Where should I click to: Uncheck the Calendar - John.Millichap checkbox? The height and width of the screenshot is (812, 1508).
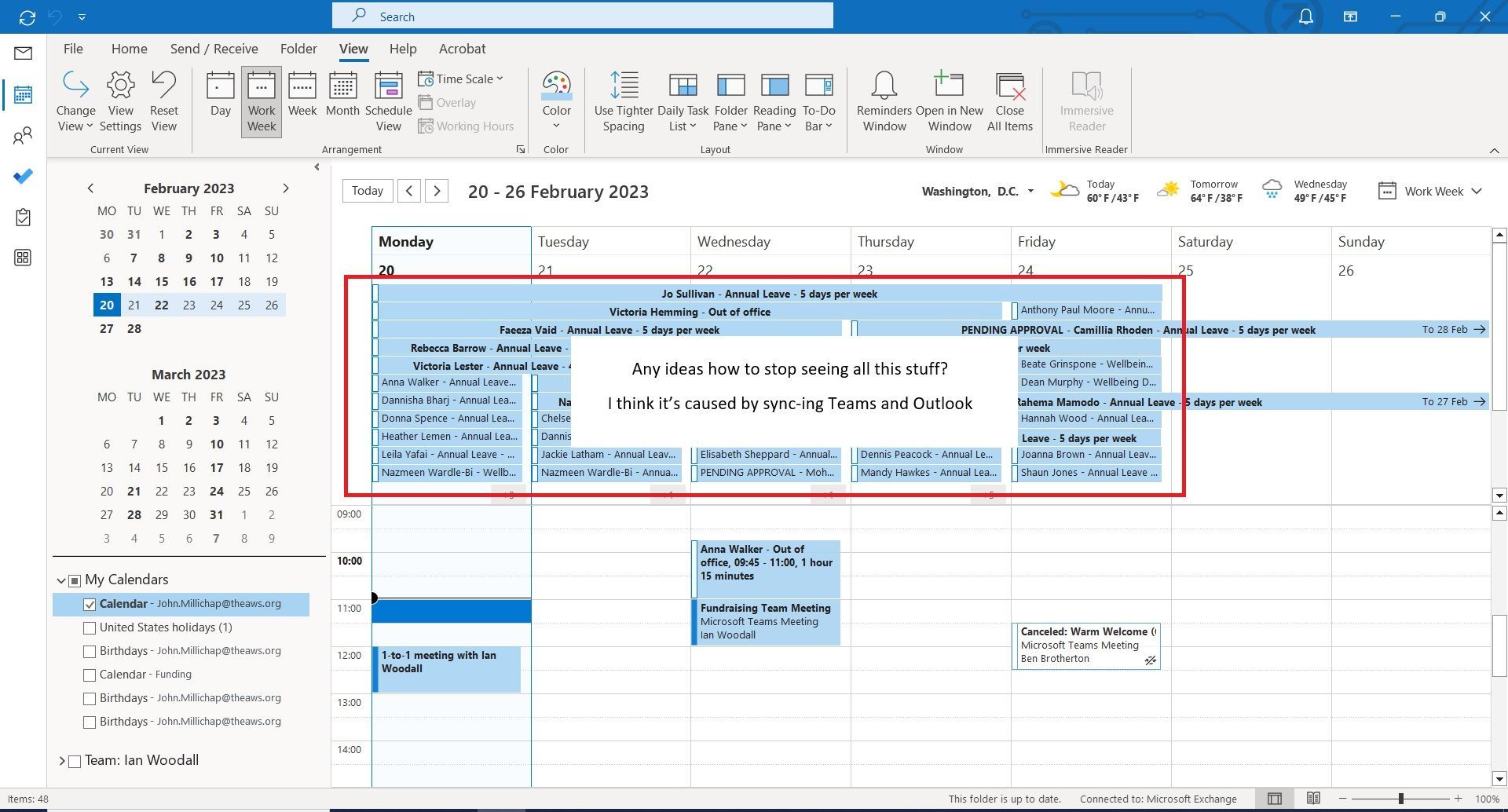click(x=90, y=604)
